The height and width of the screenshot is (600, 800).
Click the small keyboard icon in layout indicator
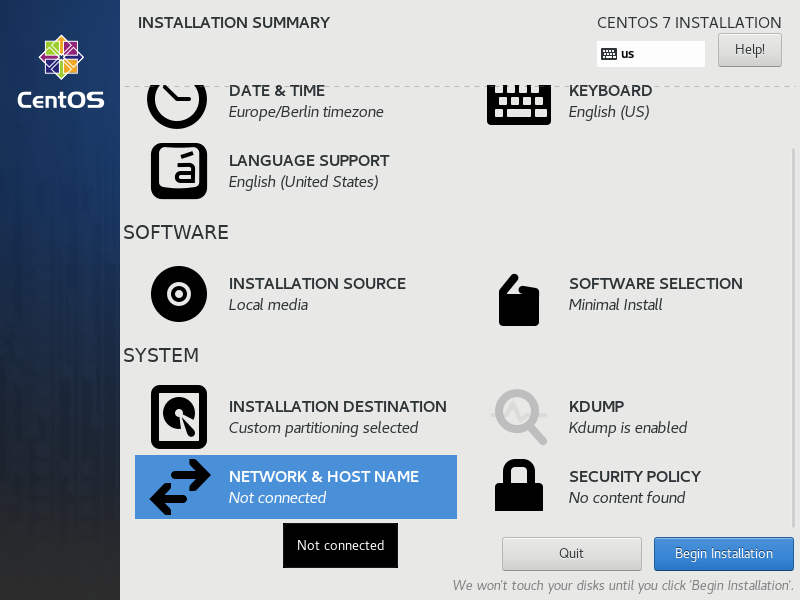point(609,54)
